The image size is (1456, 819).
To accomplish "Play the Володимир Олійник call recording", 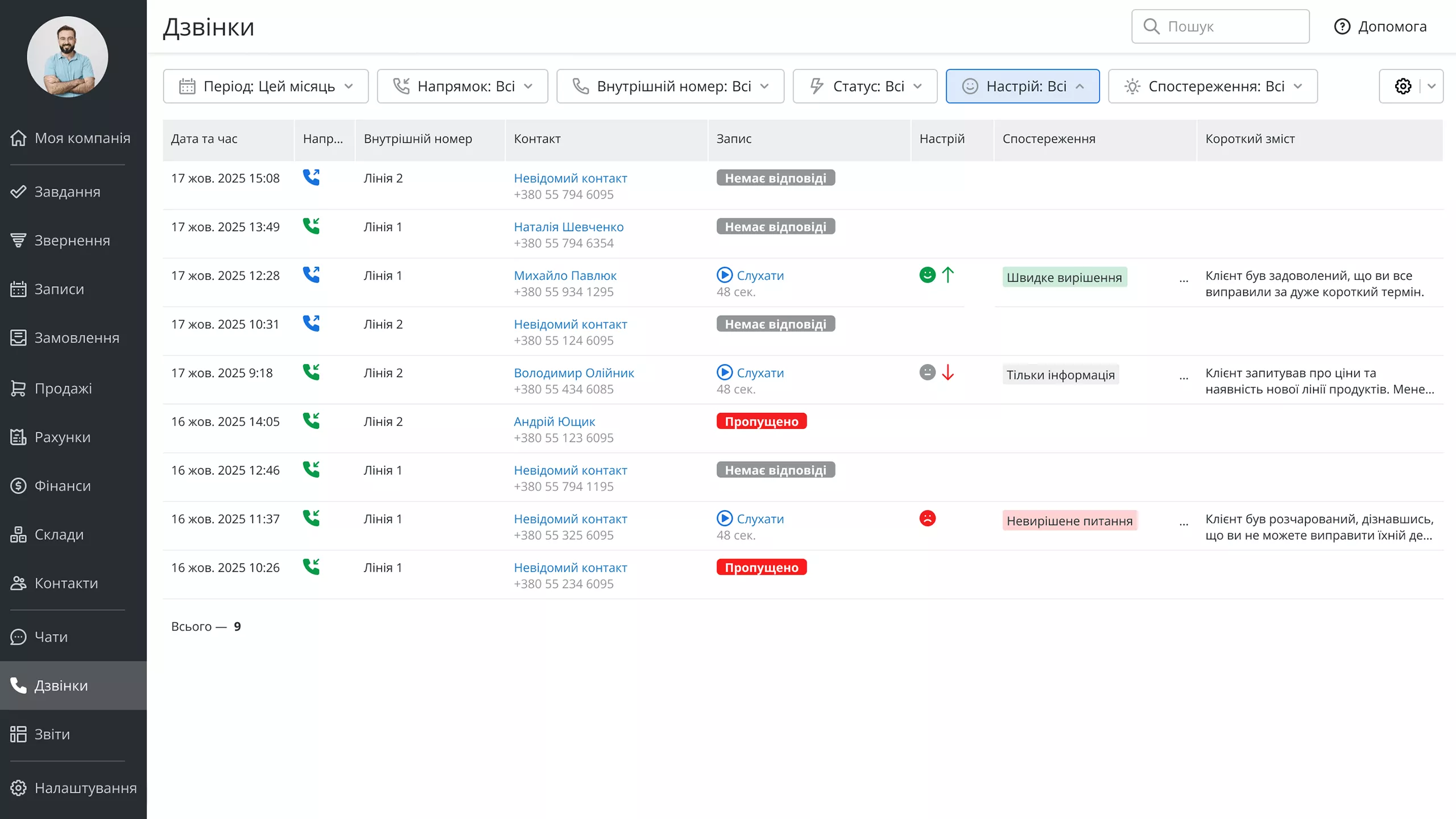I will point(750,373).
